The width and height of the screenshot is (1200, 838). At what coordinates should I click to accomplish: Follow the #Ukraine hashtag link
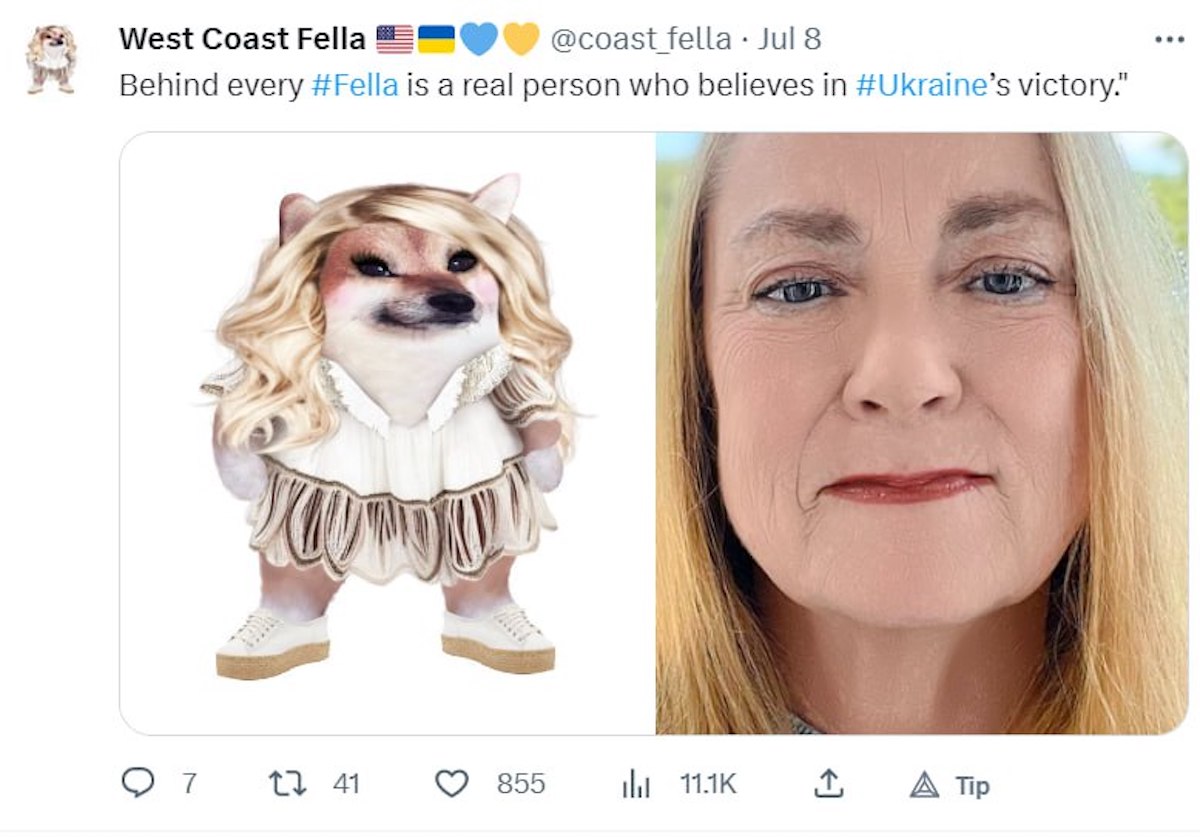922,85
